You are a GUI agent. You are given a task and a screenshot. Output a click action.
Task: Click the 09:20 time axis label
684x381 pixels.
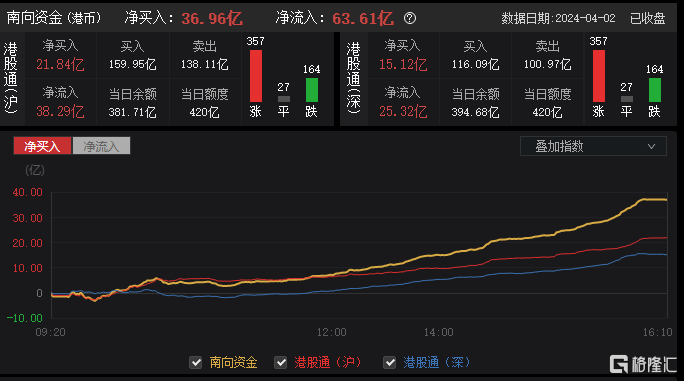pos(50,333)
